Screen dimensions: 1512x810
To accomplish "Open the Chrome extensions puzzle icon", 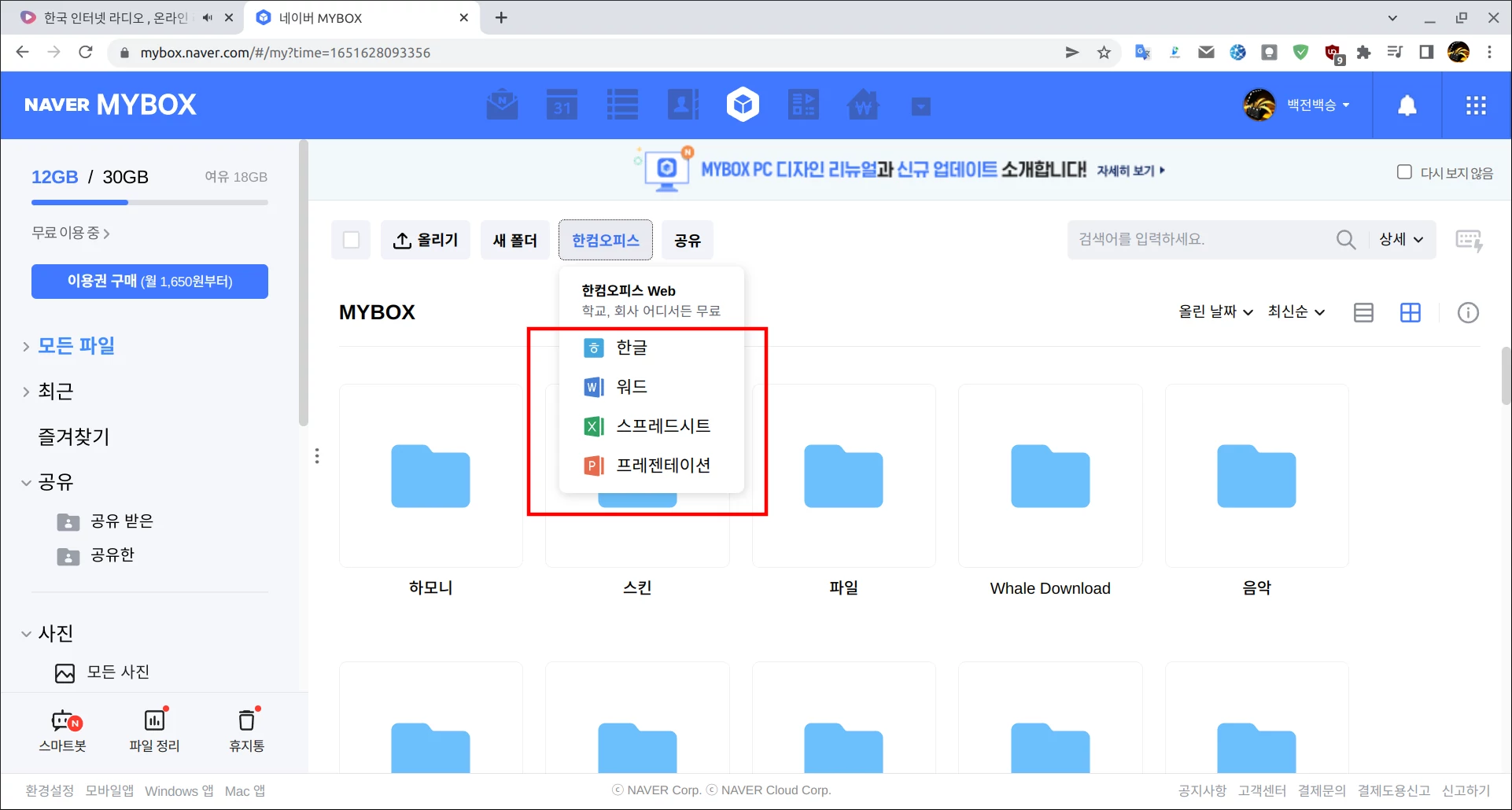I will tap(1364, 53).
